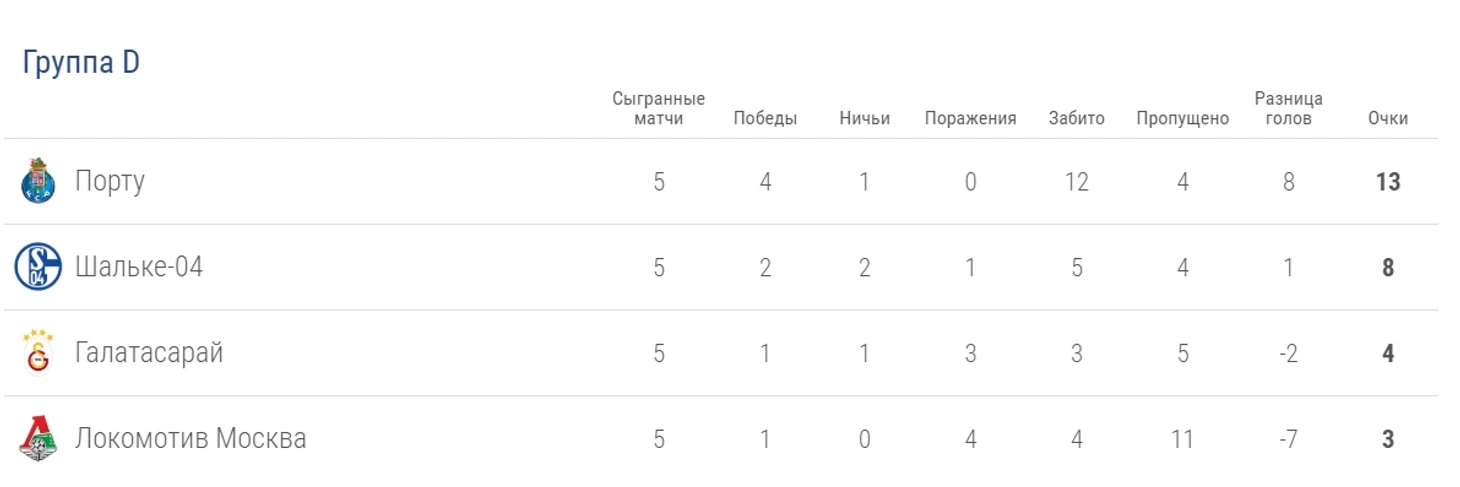This screenshot has width=1460, height=487.
Task: Click the Разница голов column header
Action: point(1288,108)
